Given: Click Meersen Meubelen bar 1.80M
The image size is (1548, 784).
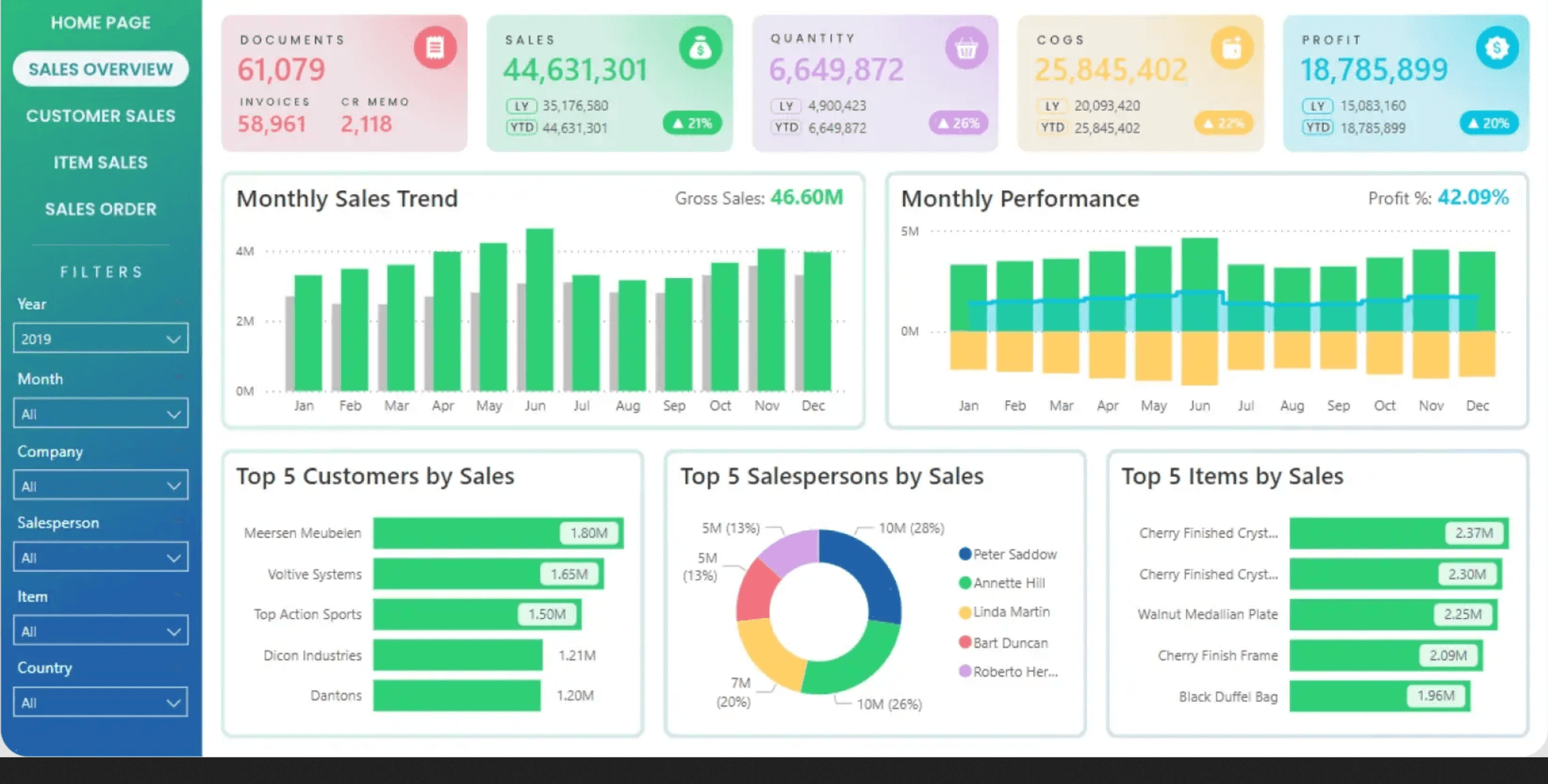Looking at the screenshot, I should [498, 533].
